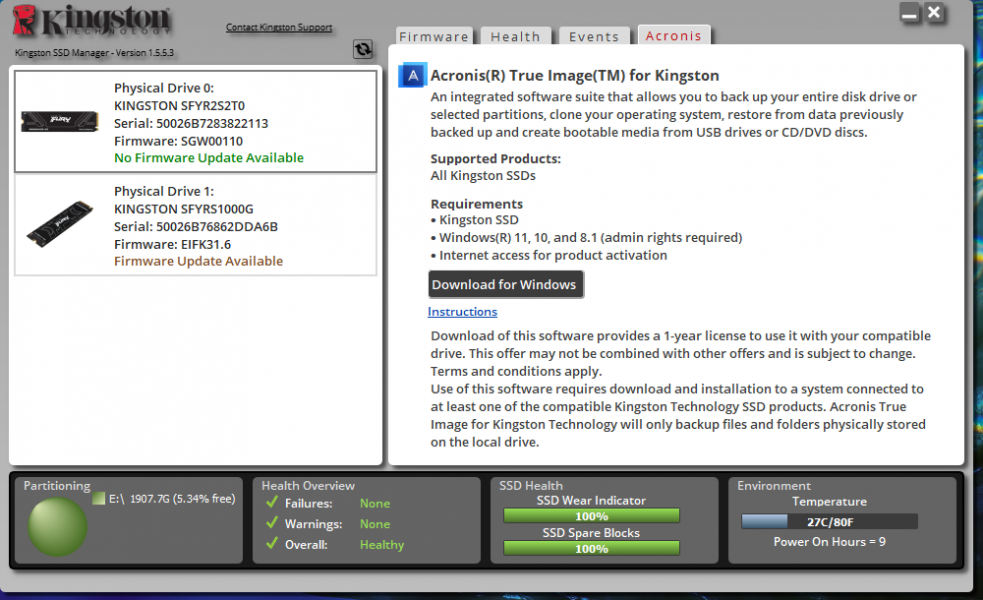Screen dimensions: 983x600
Task: Click the Acronis True Image logo icon
Action: [413, 75]
